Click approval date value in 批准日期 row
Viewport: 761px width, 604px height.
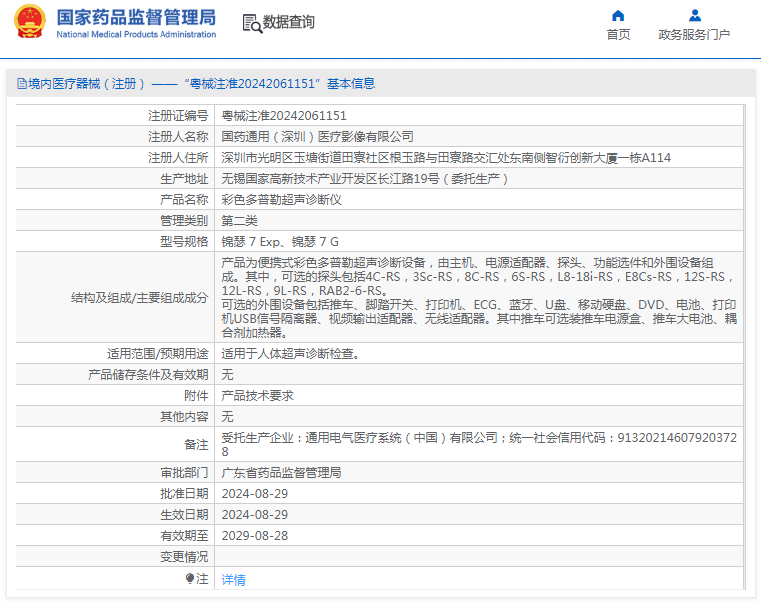pos(255,494)
